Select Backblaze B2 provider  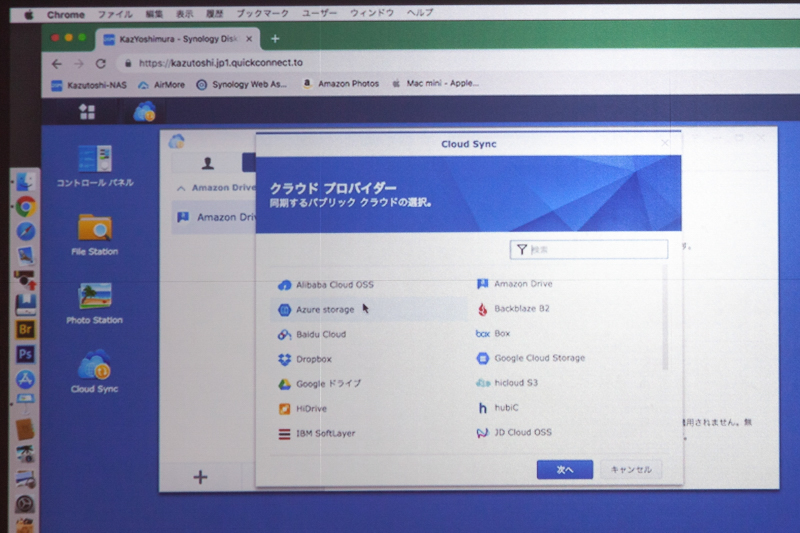513,309
